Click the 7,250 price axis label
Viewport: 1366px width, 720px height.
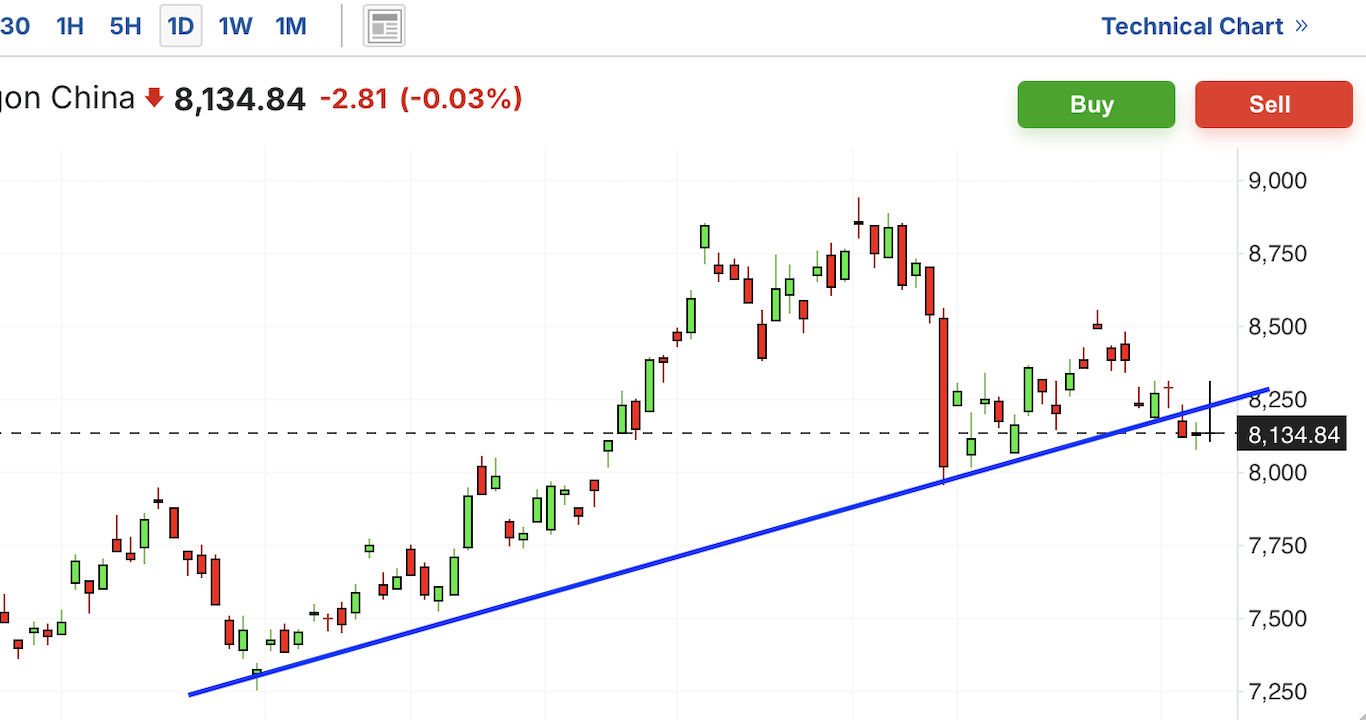pyautogui.click(x=1278, y=691)
